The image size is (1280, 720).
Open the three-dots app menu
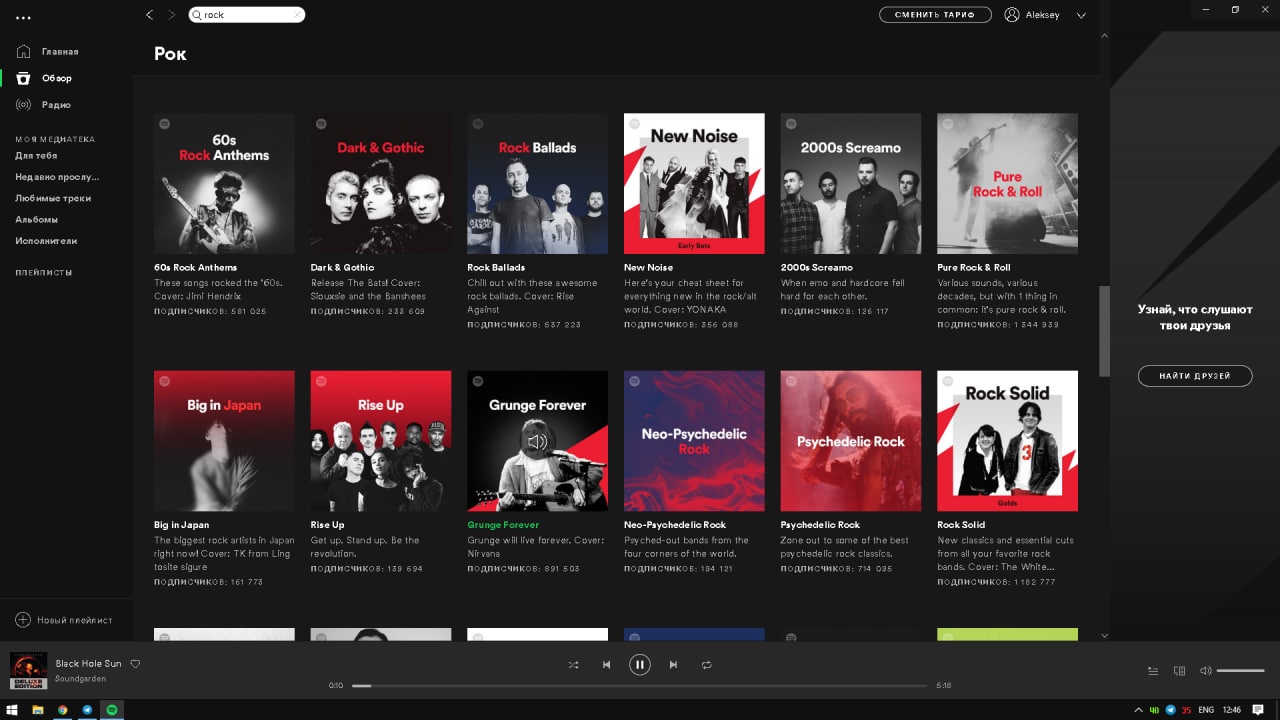point(24,17)
